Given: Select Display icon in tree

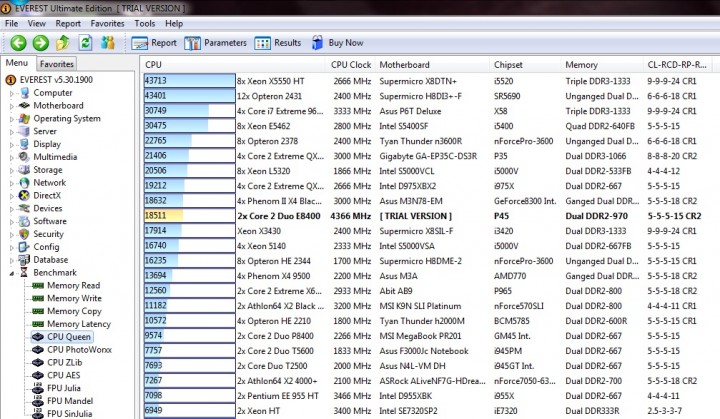Looking at the screenshot, I should pyautogui.click(x=24, y=144).
